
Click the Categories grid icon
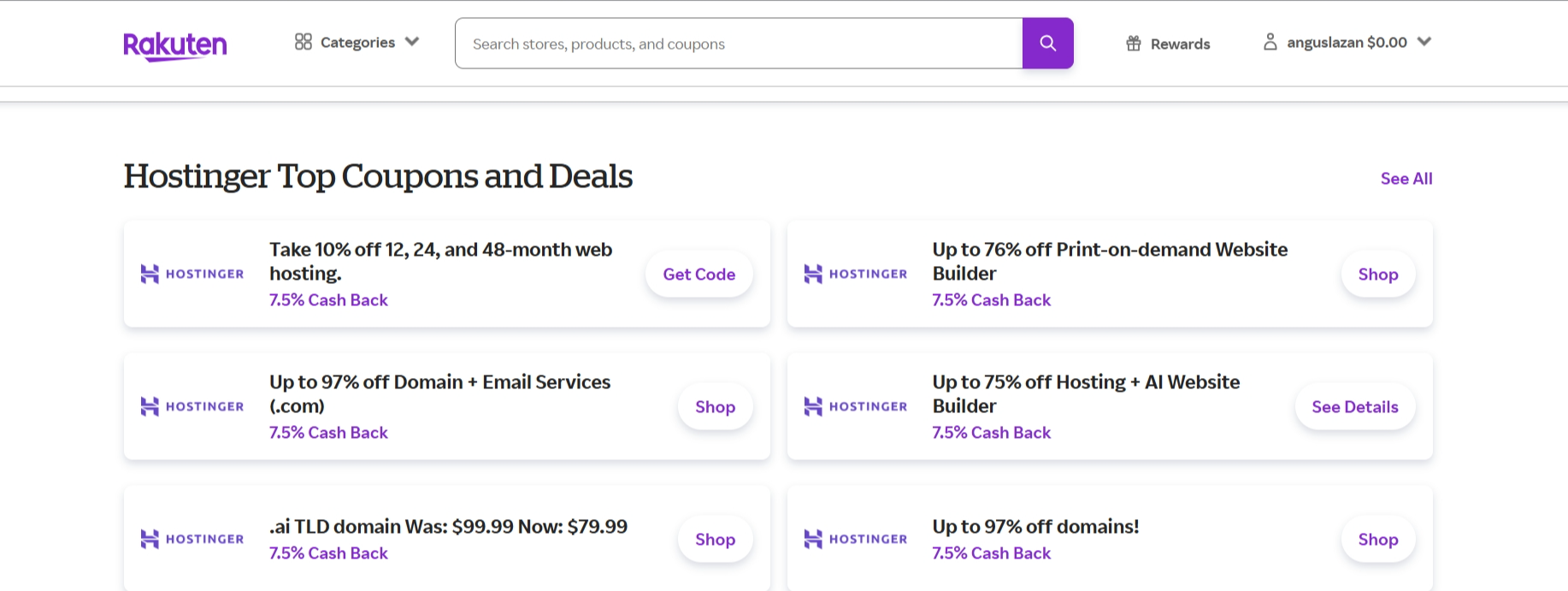click(303, 42)
